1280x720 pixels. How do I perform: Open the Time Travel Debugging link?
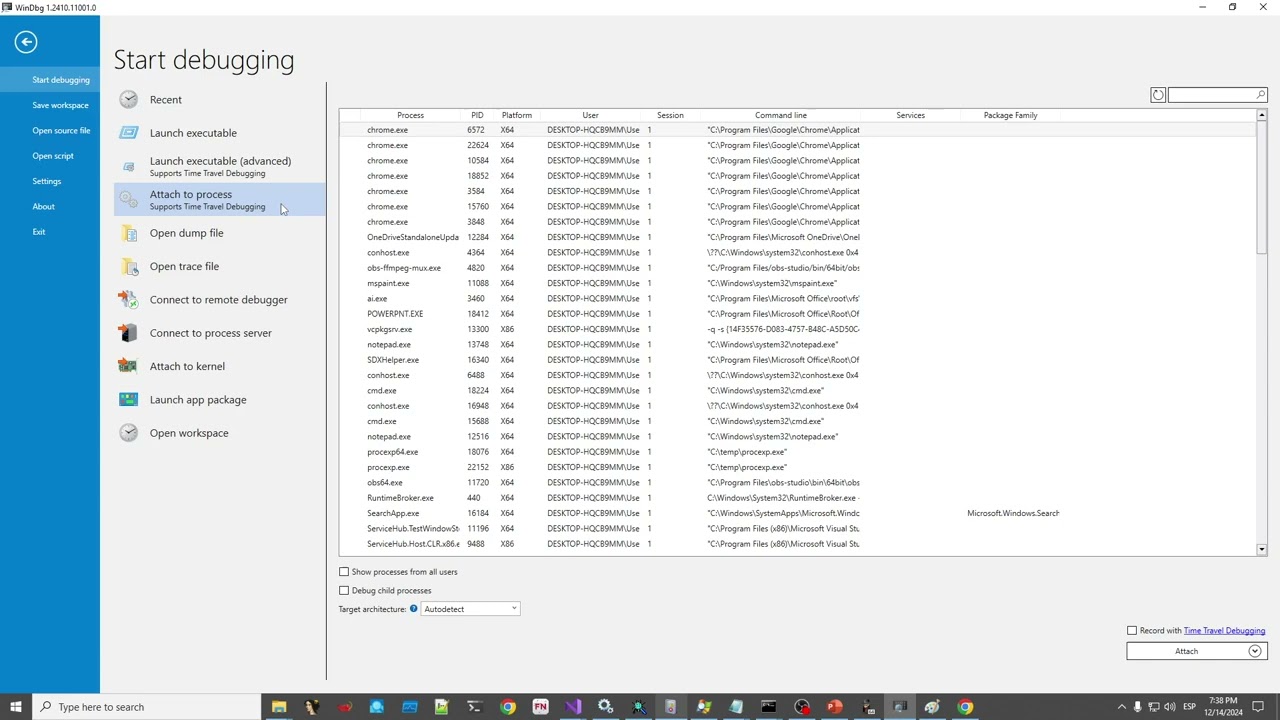click(1224, 631)
